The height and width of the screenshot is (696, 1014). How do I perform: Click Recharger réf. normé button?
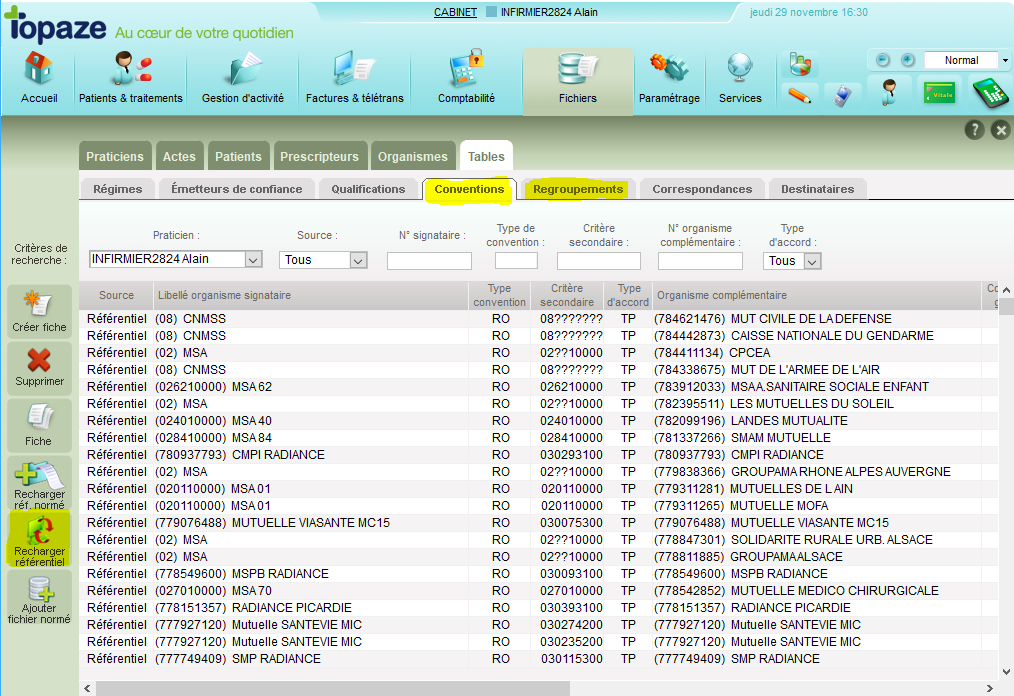(x=39, y=483)
